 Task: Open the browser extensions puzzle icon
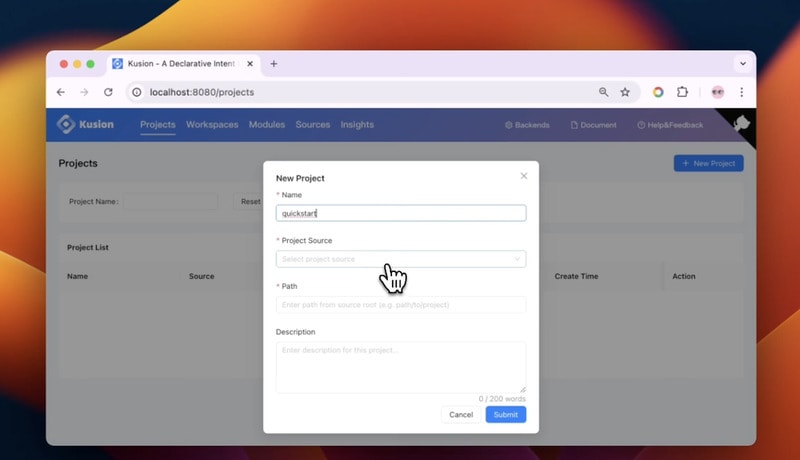682,92
